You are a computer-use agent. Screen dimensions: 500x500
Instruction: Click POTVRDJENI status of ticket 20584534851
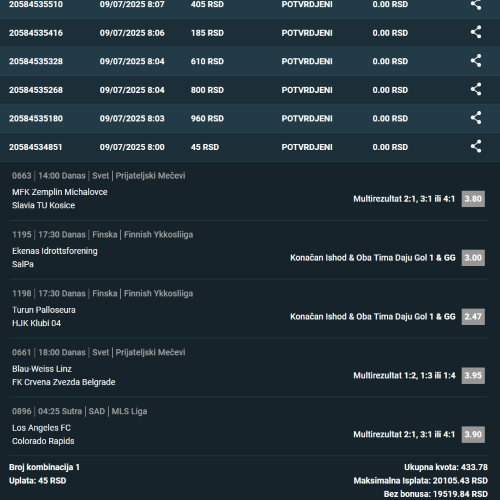coord(307,147)
